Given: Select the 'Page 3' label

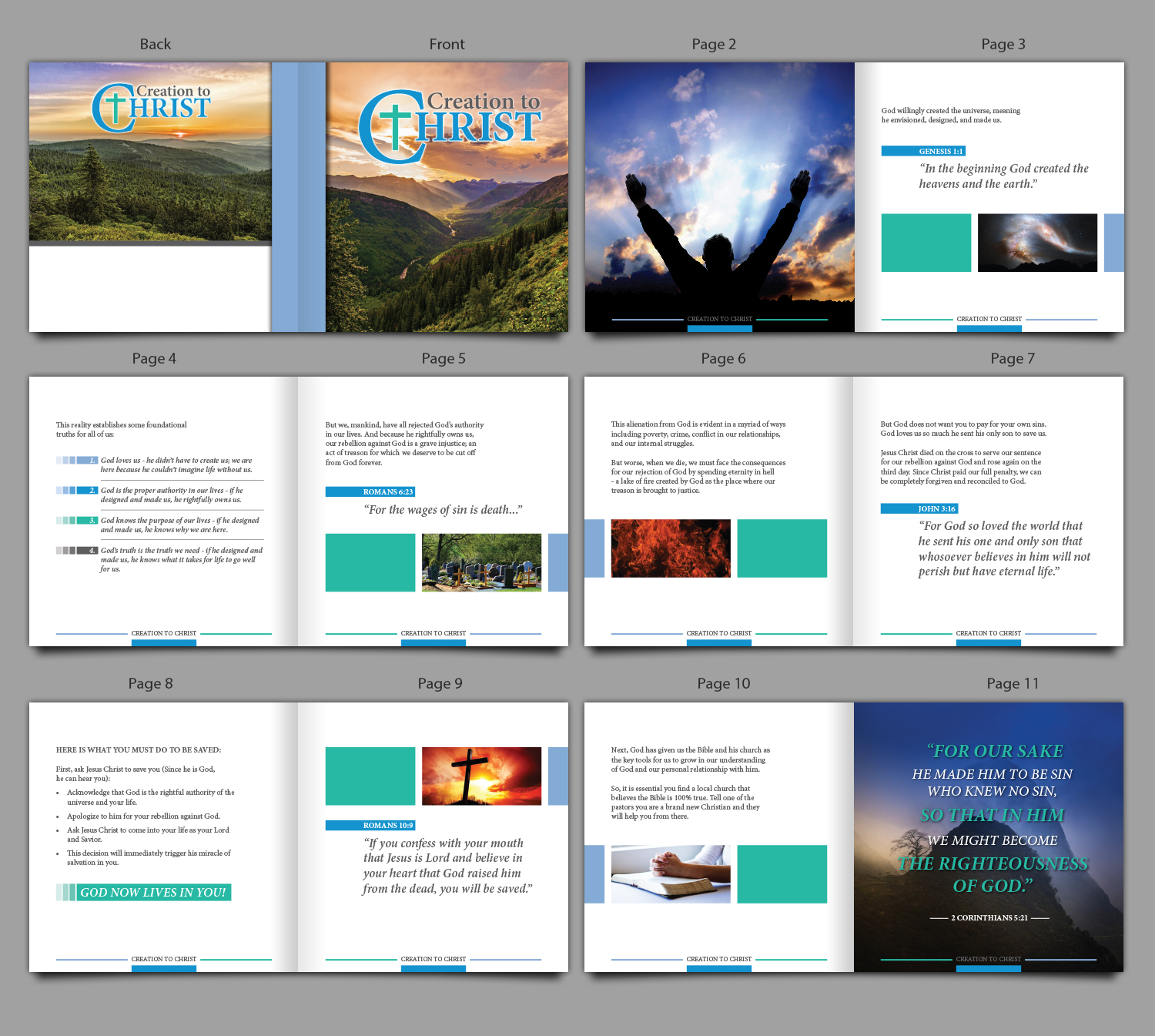Looking at the screenshot, I should pyautogui.click(x=1003, y=44).
